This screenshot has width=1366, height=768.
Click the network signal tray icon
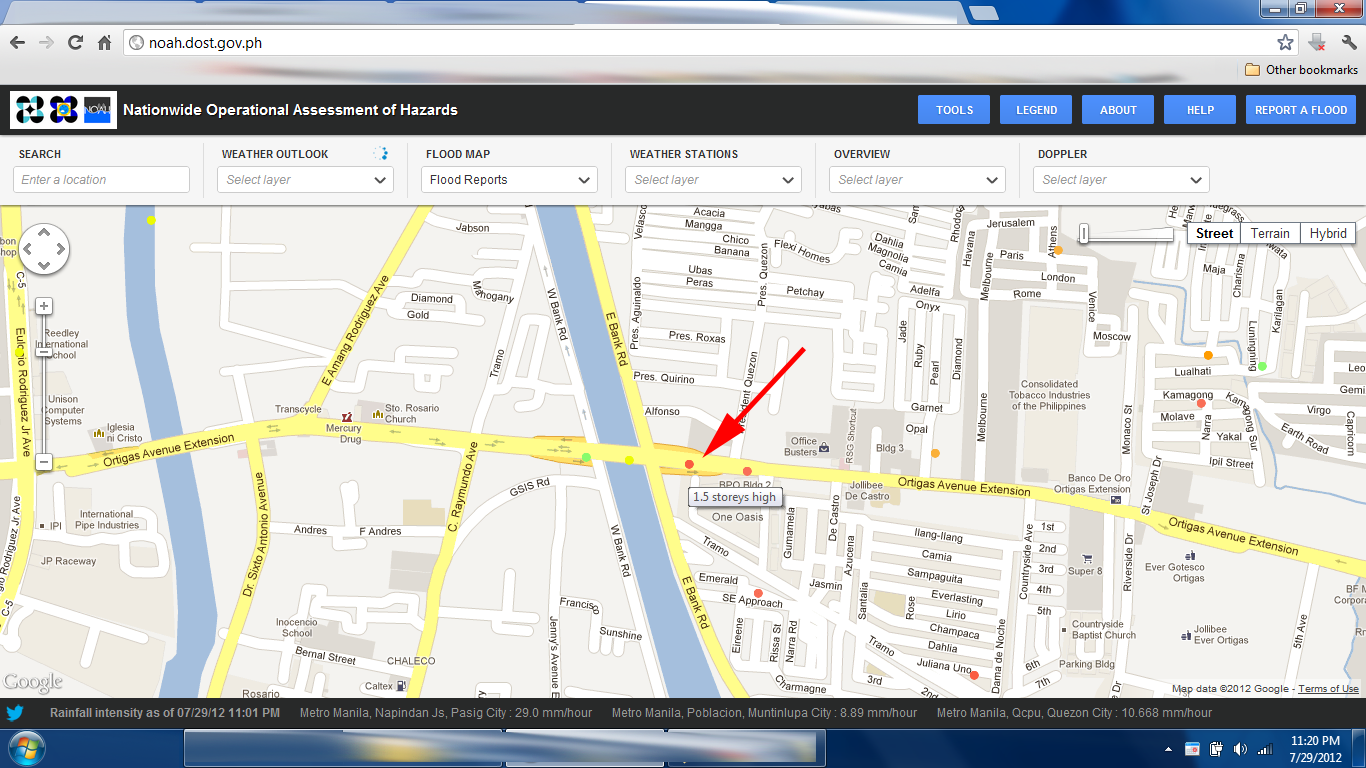[1265, 749]
